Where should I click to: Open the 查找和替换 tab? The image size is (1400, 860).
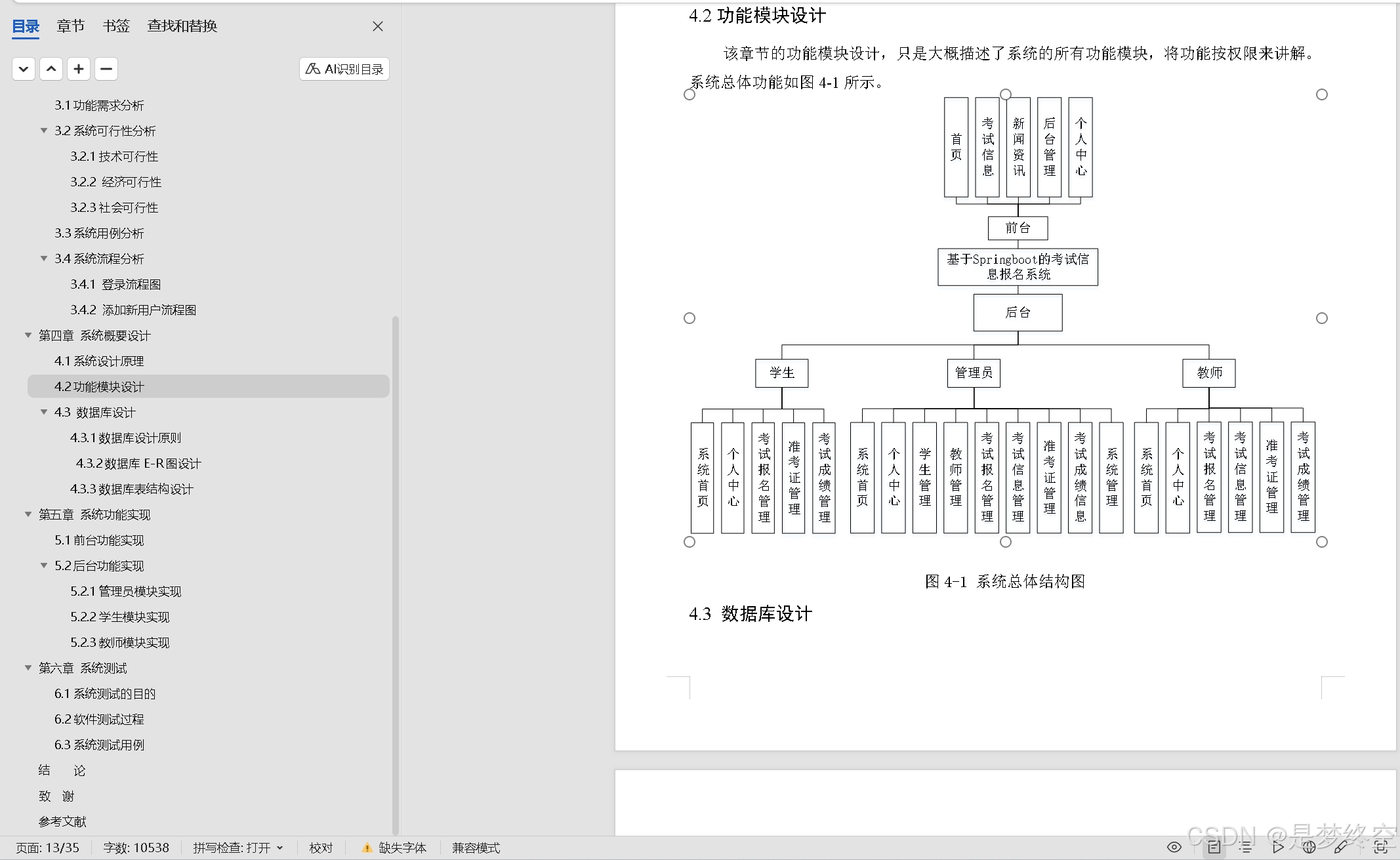(x=182, y=26)
